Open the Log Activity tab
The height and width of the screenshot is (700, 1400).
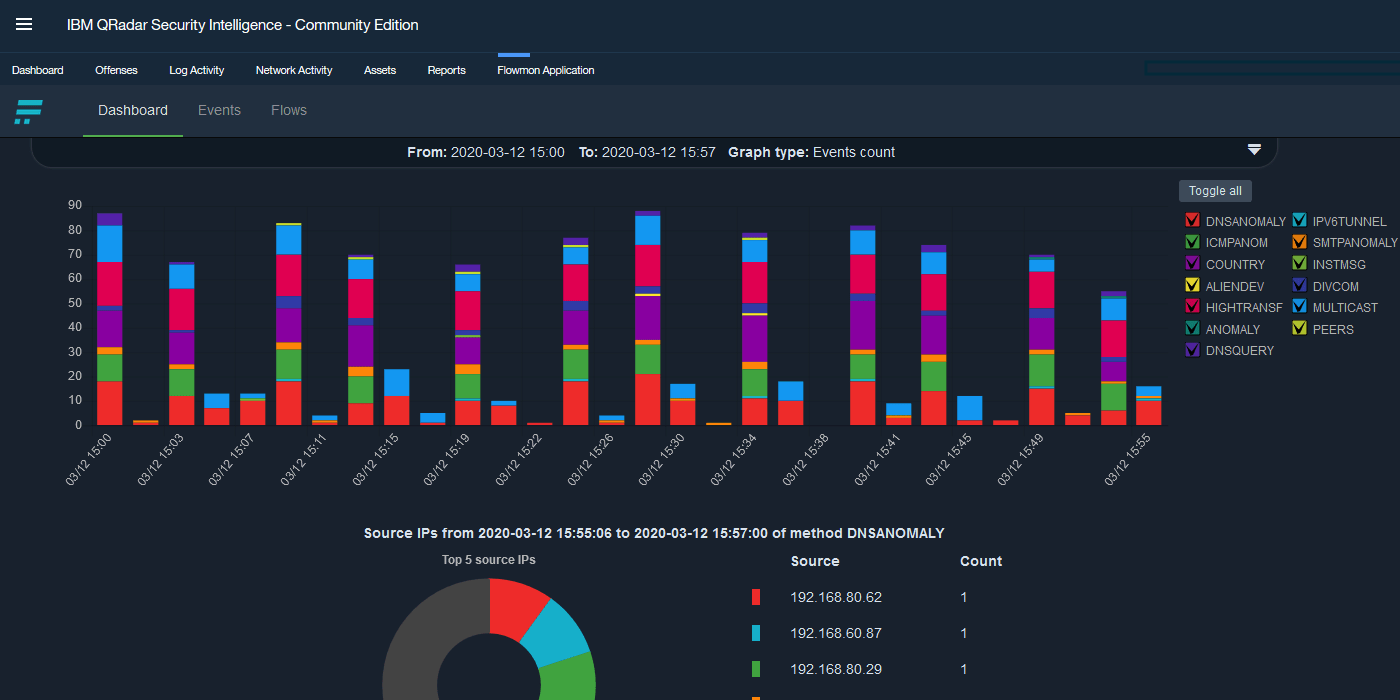pos(197,70)
